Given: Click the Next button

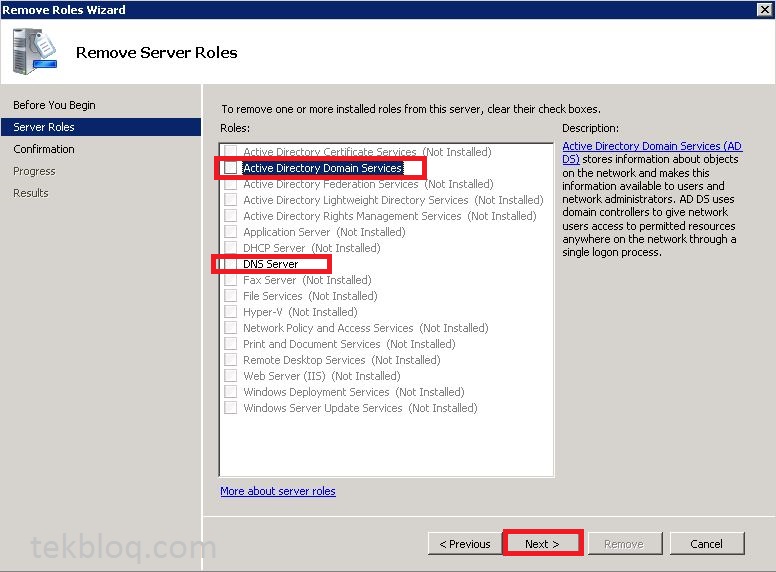Looking at the screenshot, I should pos(542,544).
